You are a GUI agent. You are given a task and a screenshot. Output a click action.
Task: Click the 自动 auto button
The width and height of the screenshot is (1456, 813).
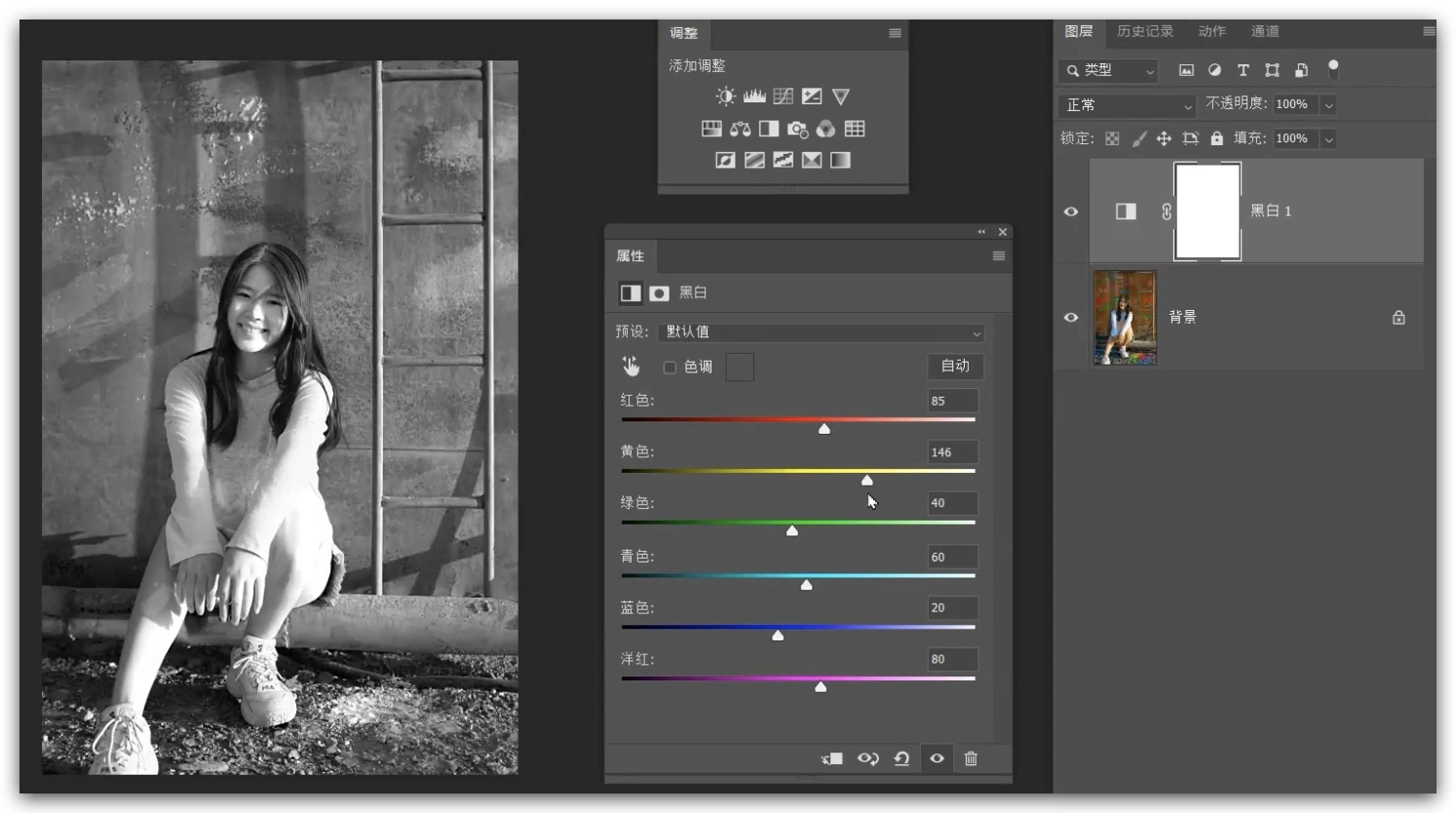(955, 366)
